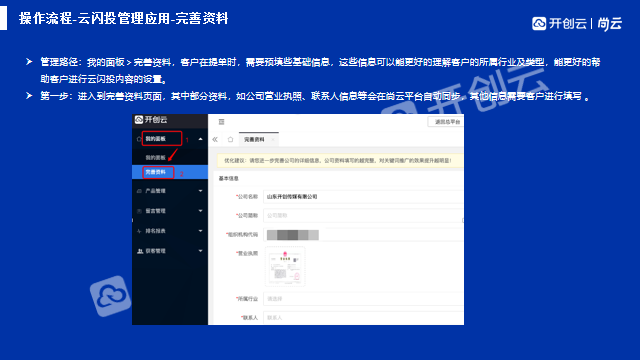Close the 完善资料 tab with its x
The width and height of the screenshot is (640, 360).
[x=273, y=140]
